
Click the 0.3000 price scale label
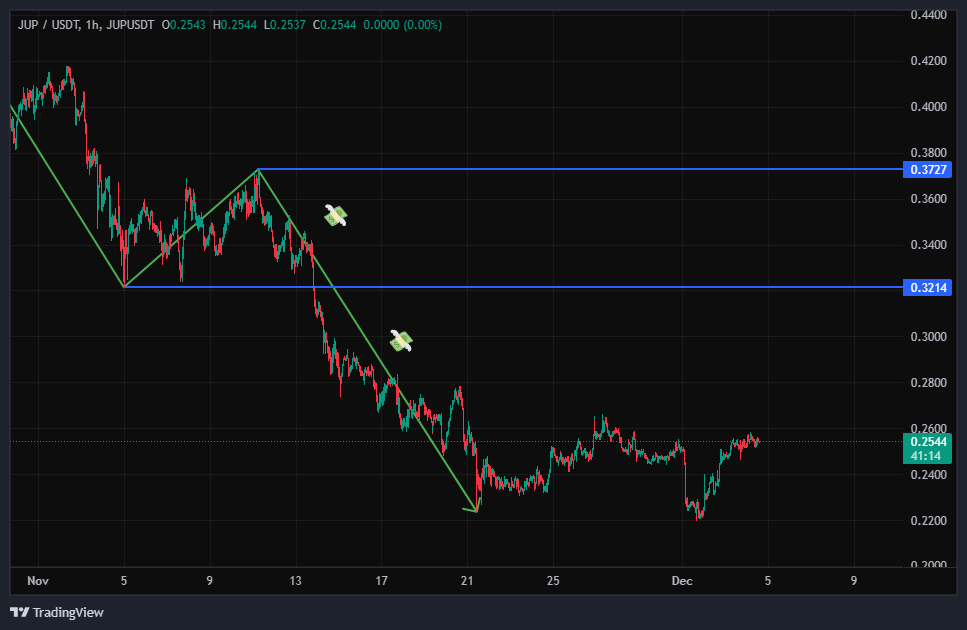pyautogui.click(x=929, y=337)
